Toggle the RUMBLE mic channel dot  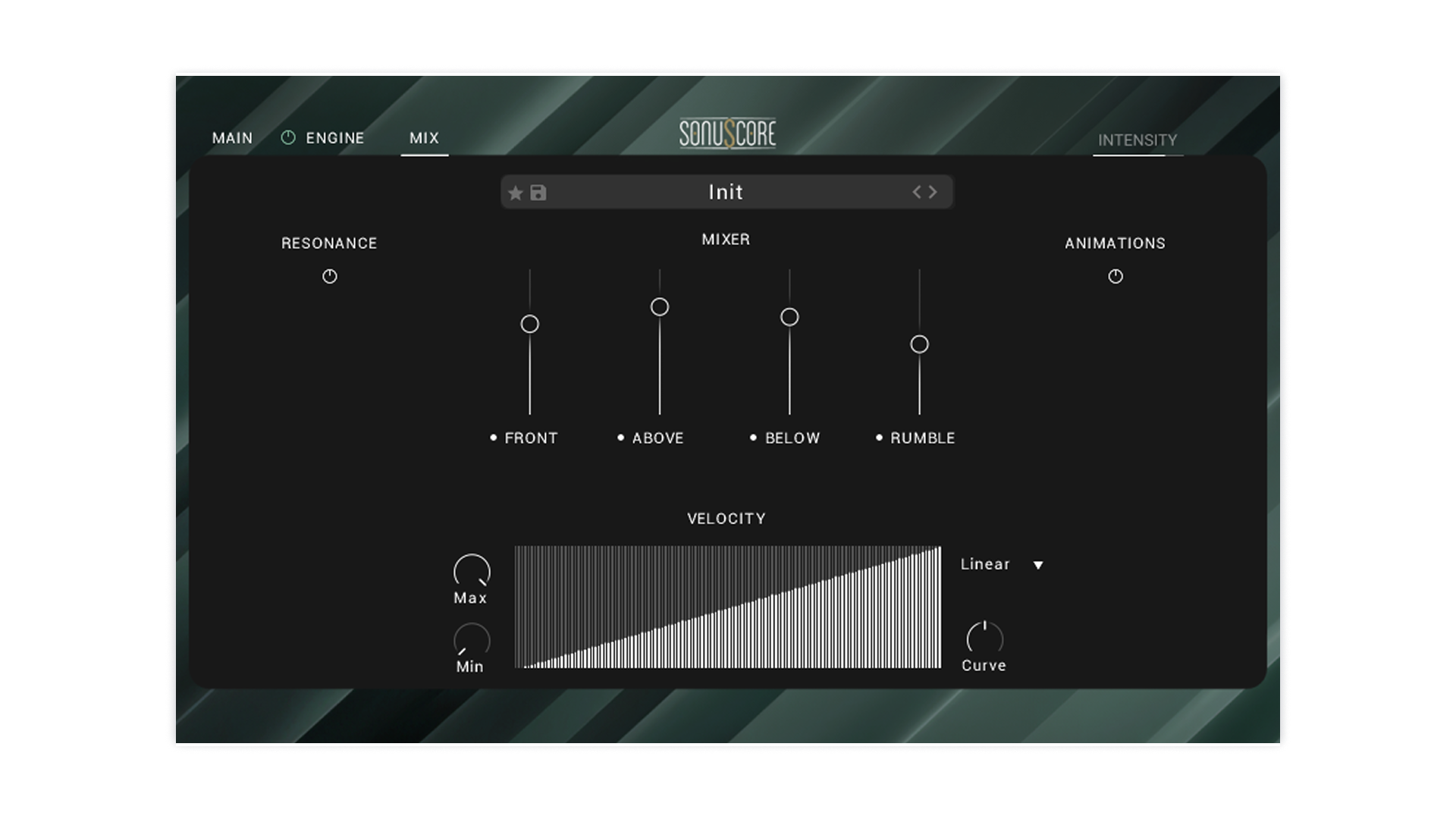[x=879, y=438]
